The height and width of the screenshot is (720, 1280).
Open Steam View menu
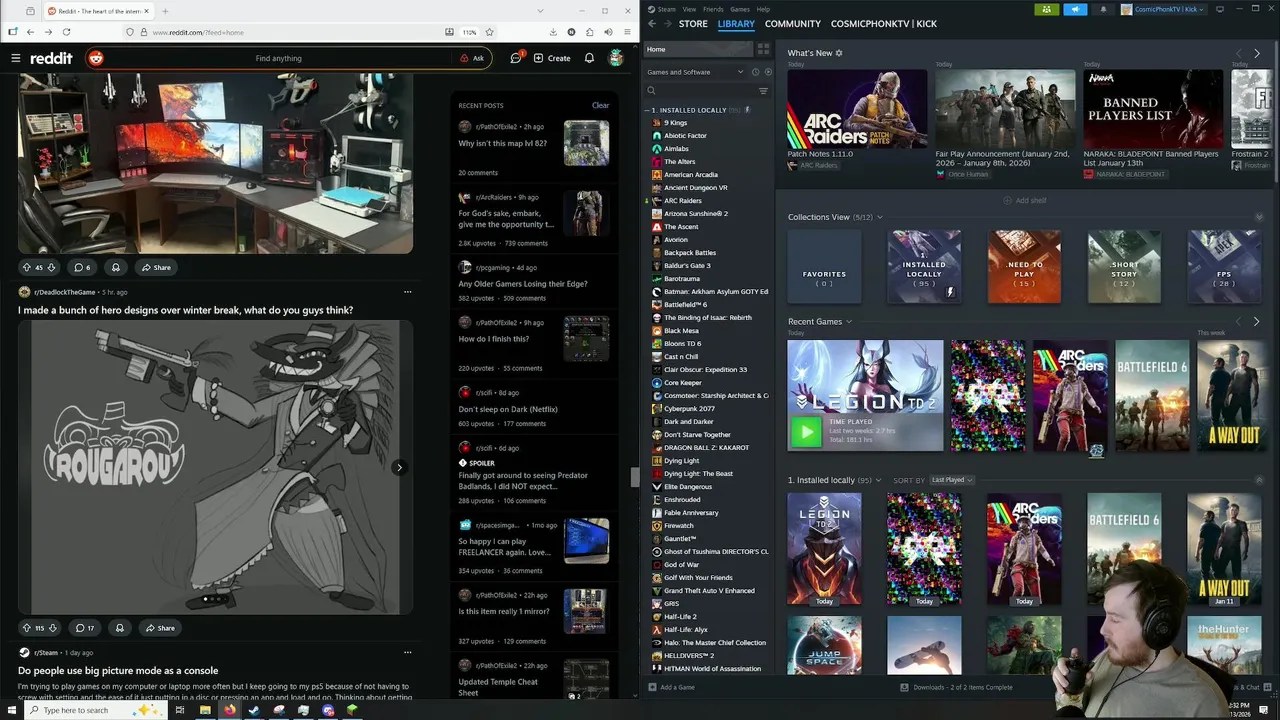pos(689,9)
